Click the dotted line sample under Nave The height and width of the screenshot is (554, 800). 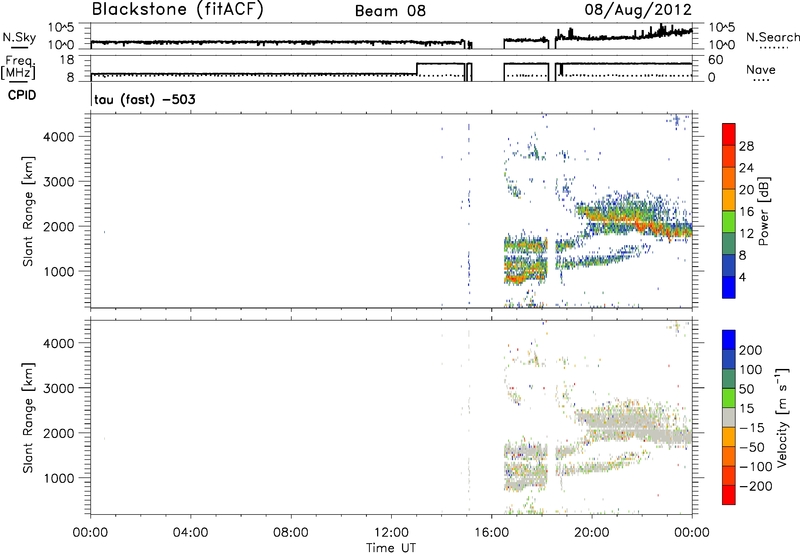point(761,80)
